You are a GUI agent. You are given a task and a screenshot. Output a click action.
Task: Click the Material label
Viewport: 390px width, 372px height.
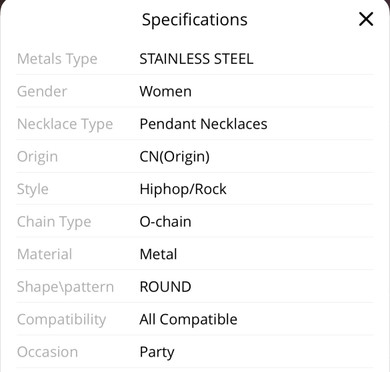coord(44,254)
